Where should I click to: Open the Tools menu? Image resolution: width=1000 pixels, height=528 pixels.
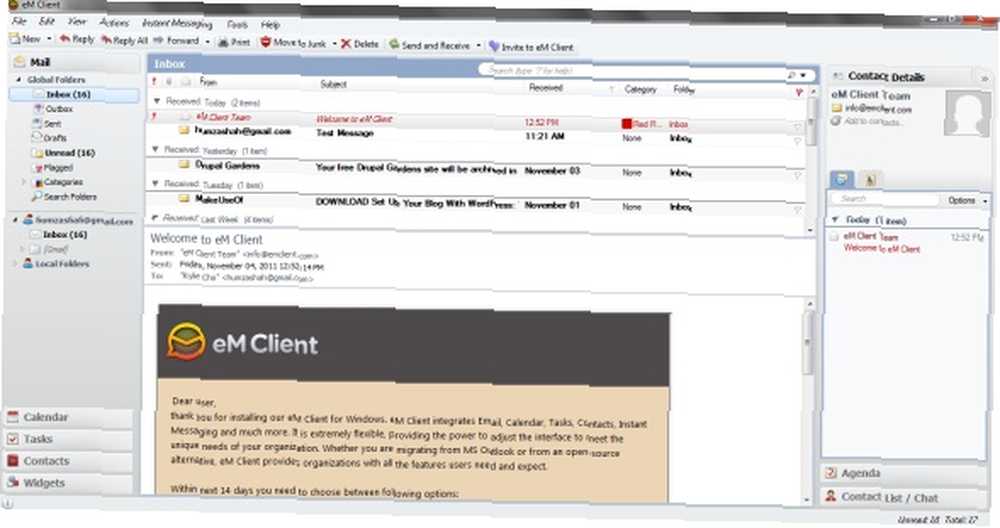pos(237,24)
